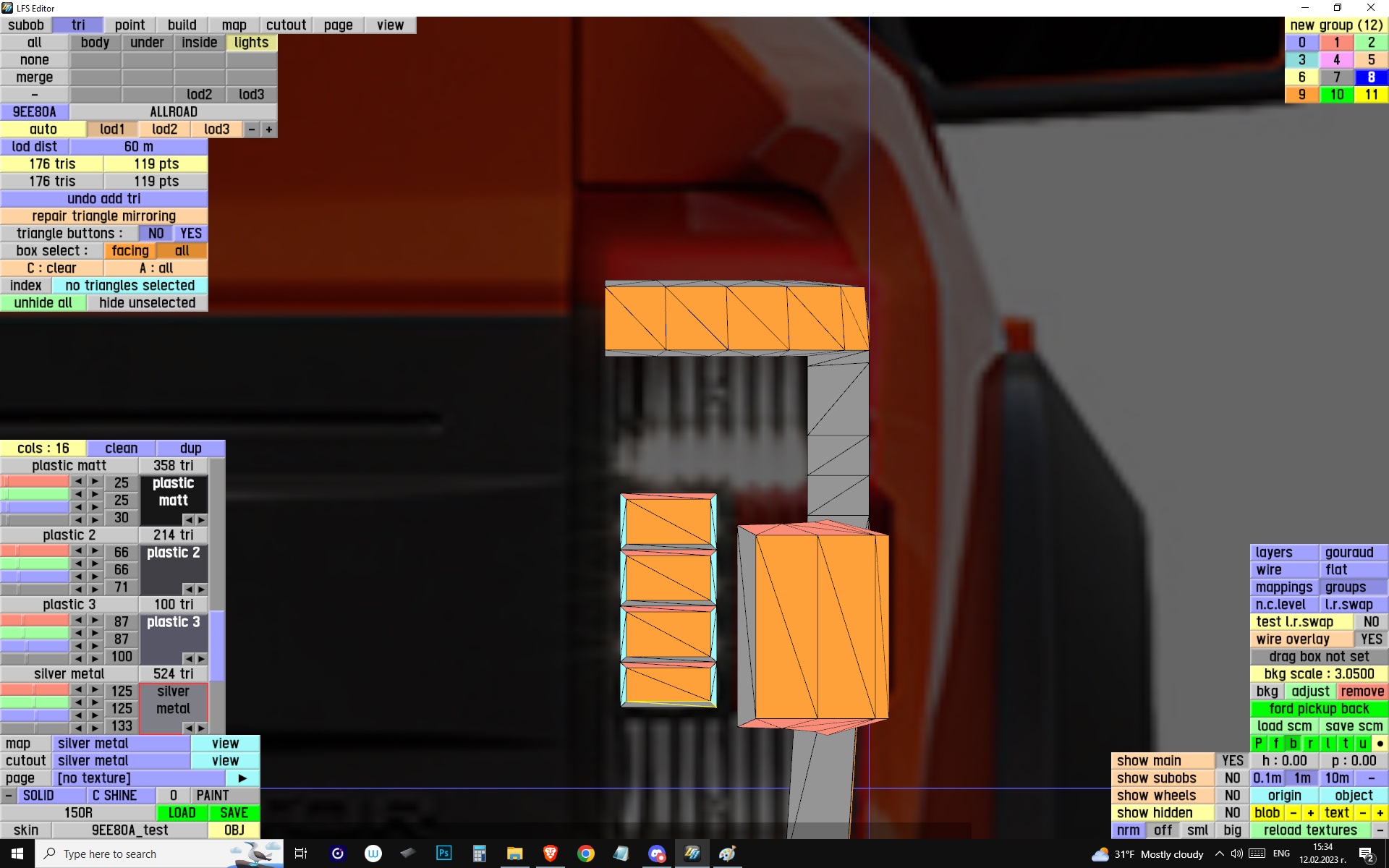
Task: Open the cutout mode tab
Action: coord(286,25)
